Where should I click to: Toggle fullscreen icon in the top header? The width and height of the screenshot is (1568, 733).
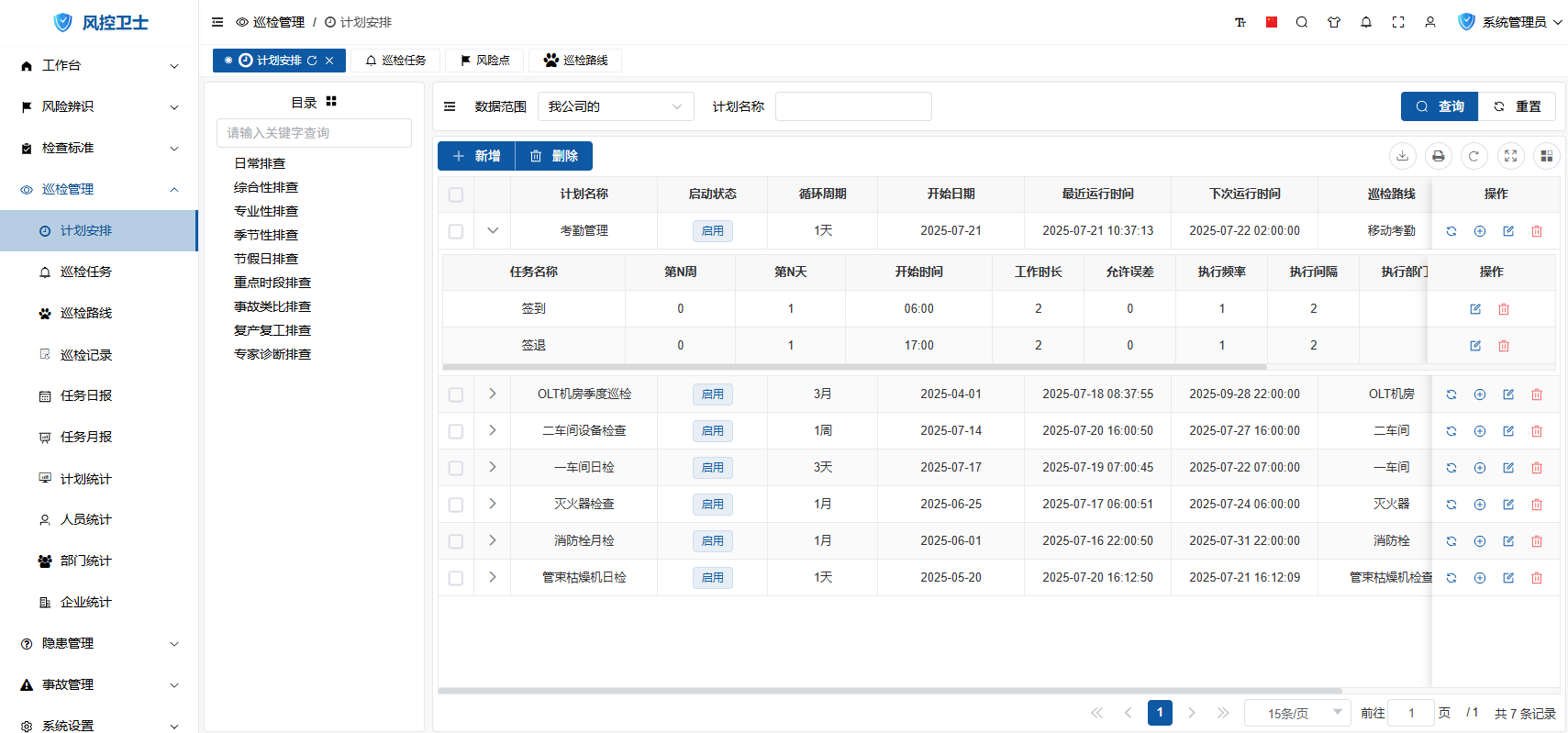point(1398,22)
